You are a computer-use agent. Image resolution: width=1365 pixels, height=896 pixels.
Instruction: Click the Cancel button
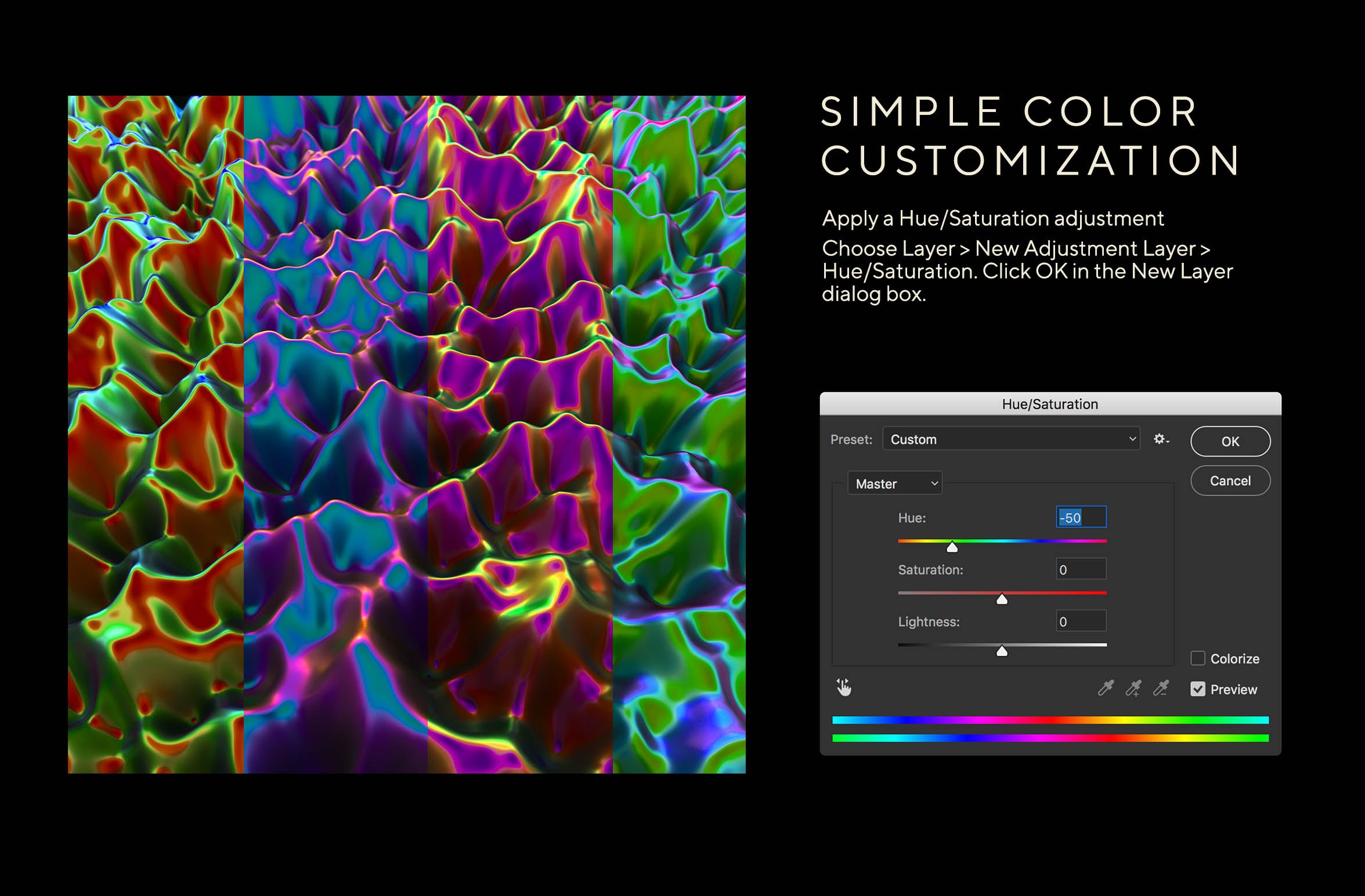[1230, 481]
